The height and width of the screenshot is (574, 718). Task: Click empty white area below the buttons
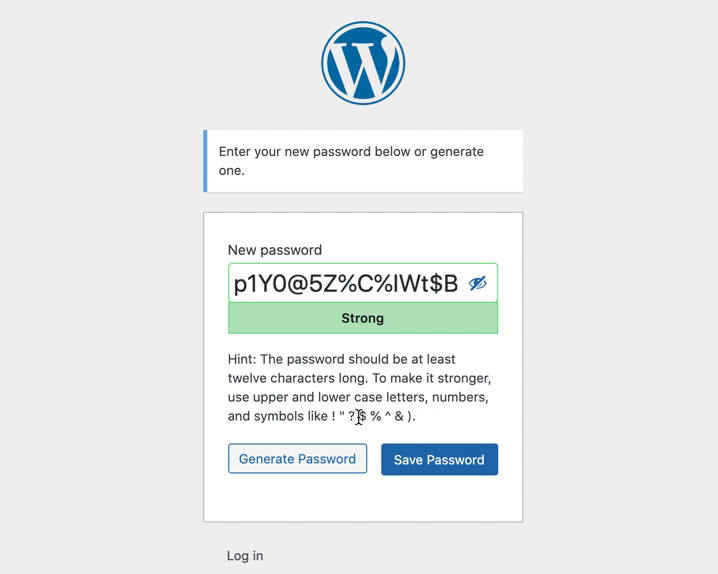click(363, 499)
